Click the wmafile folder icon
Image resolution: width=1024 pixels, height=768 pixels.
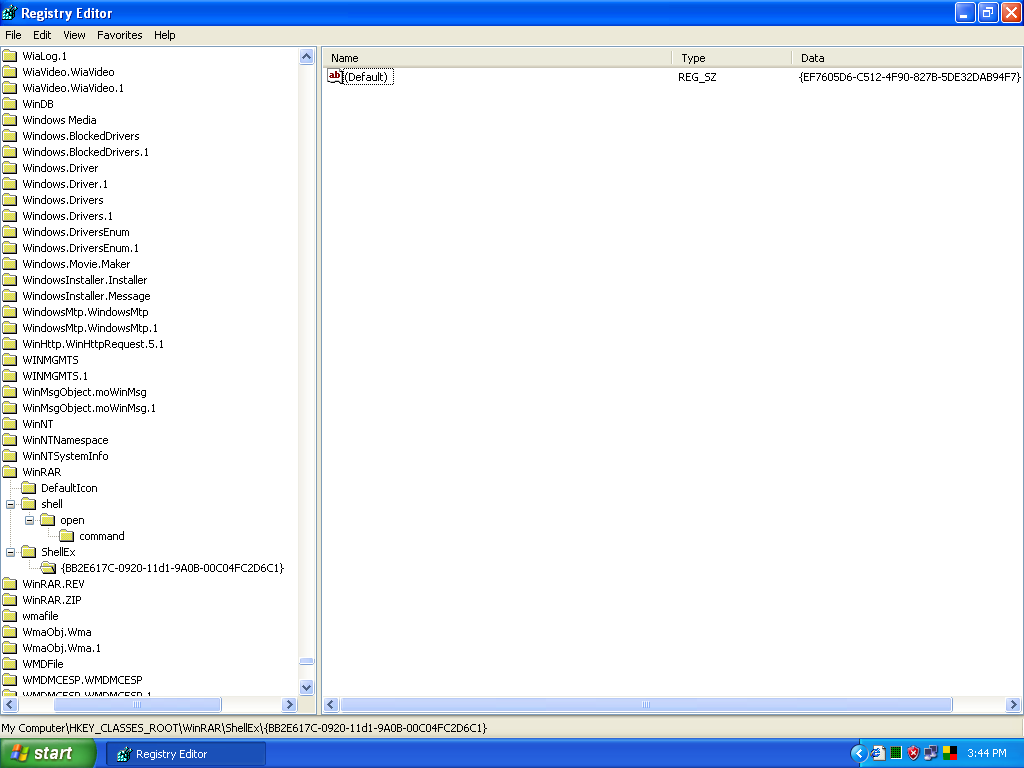pos(10,616)
